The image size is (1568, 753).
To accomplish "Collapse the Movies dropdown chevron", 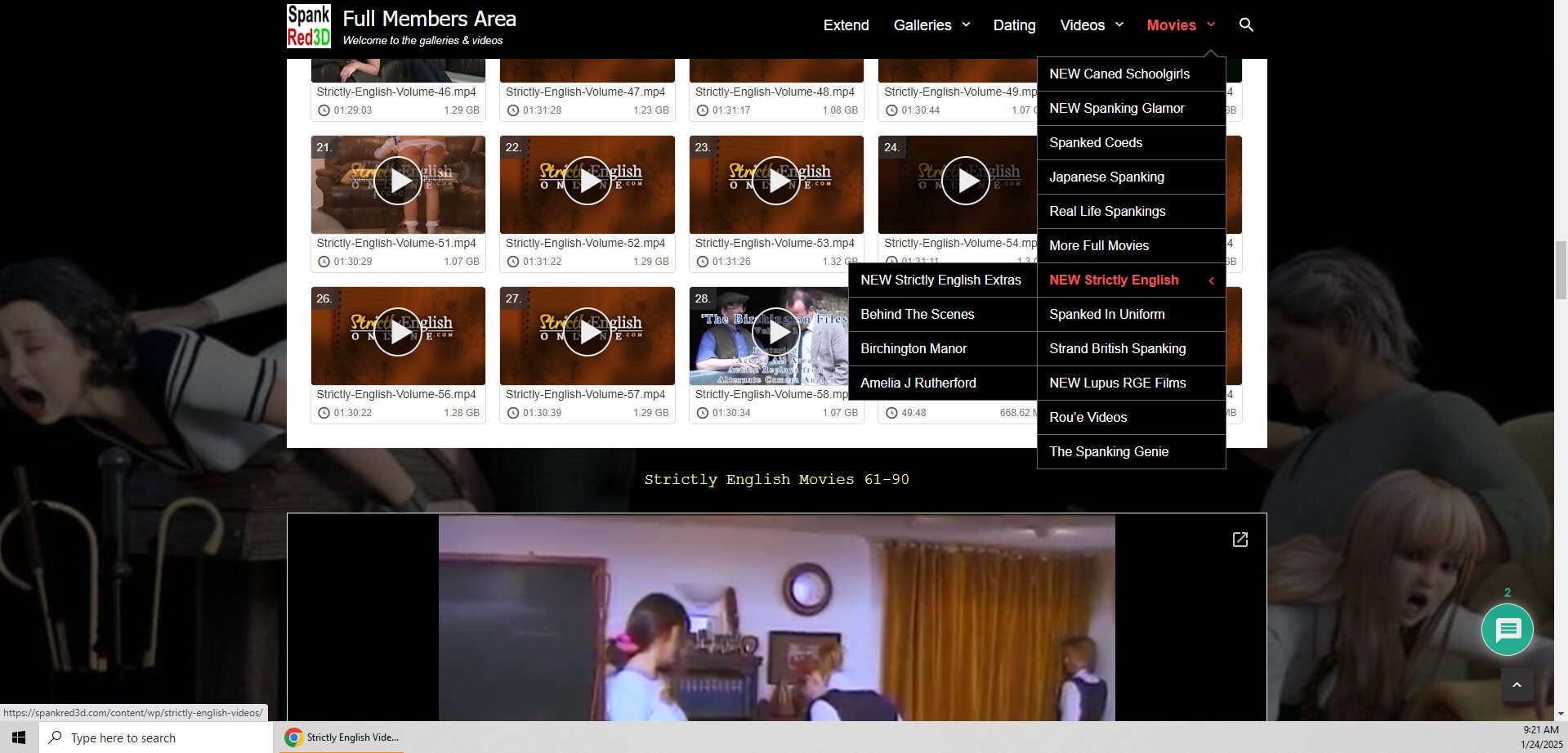I will [x=1211, y=25].
